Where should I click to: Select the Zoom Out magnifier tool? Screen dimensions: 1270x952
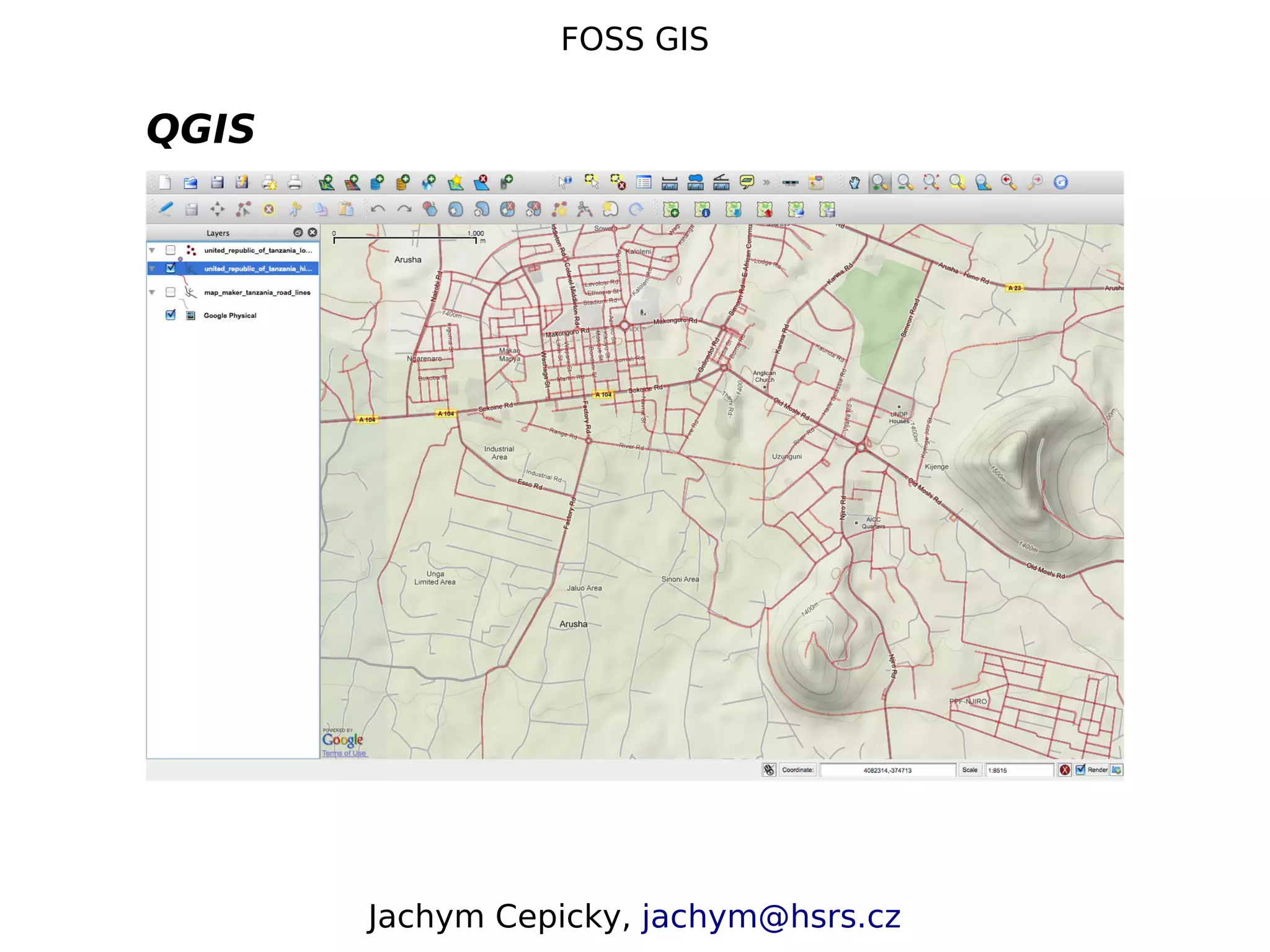[905, 183]
